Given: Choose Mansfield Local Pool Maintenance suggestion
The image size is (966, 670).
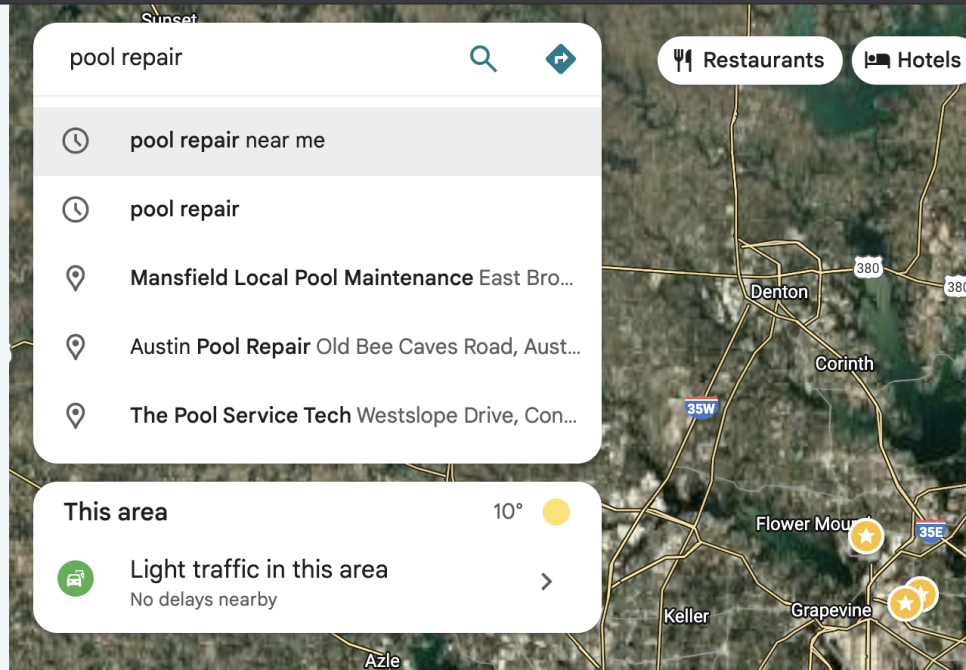Looking at the screenshot, I should point(301,278).
